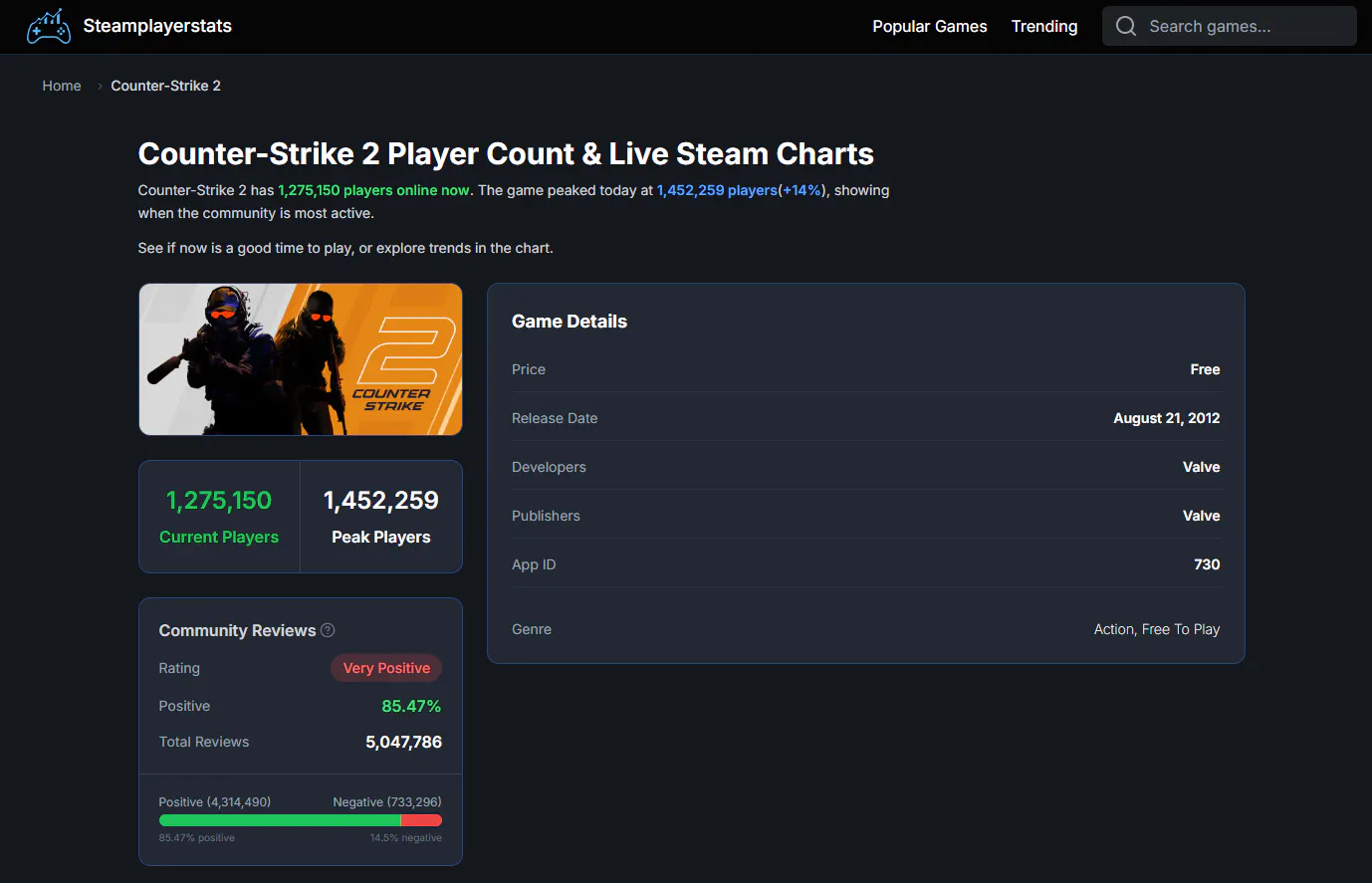Click the '14.5% negative' caption

pos(406,838)
